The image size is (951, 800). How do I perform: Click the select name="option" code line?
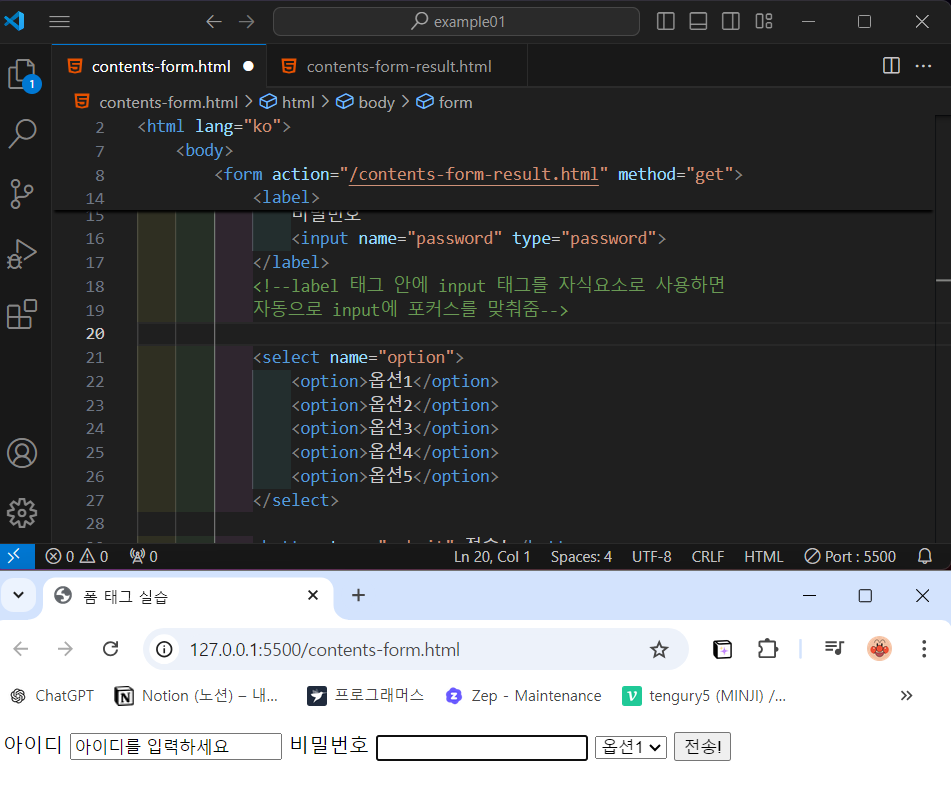pos(358,358)
